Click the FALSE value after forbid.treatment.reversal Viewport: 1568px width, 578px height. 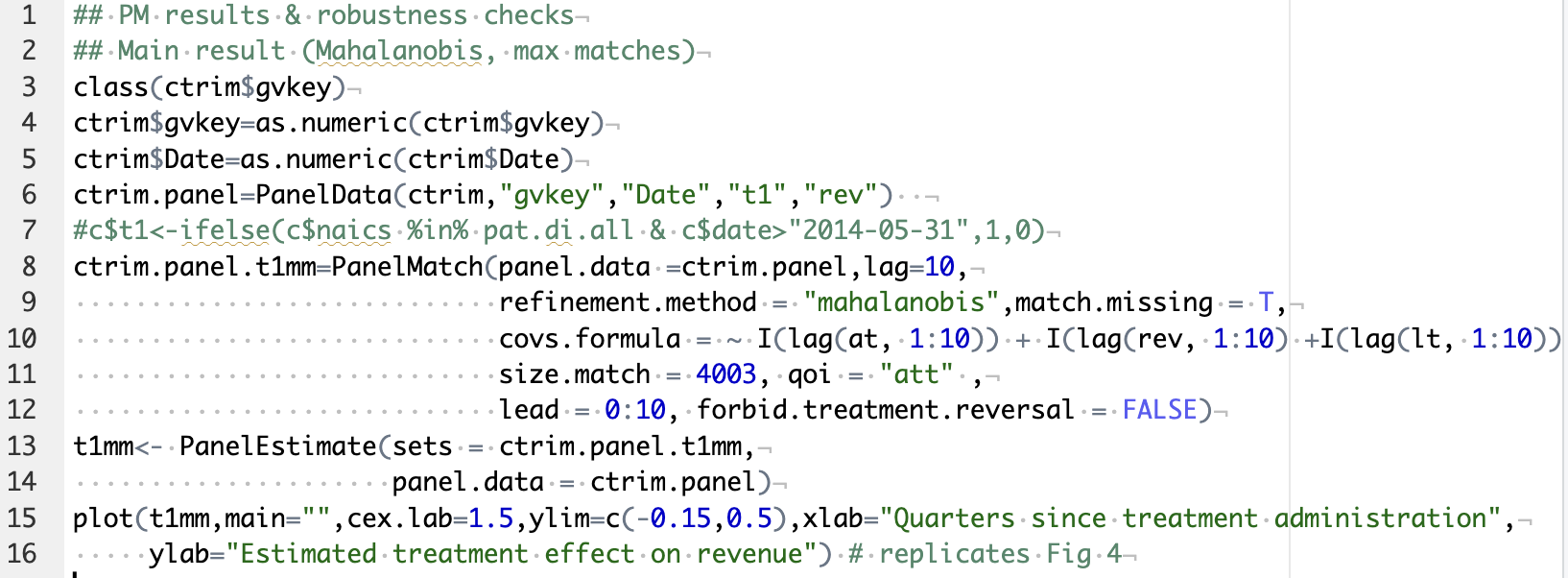tap(1159, 410)
